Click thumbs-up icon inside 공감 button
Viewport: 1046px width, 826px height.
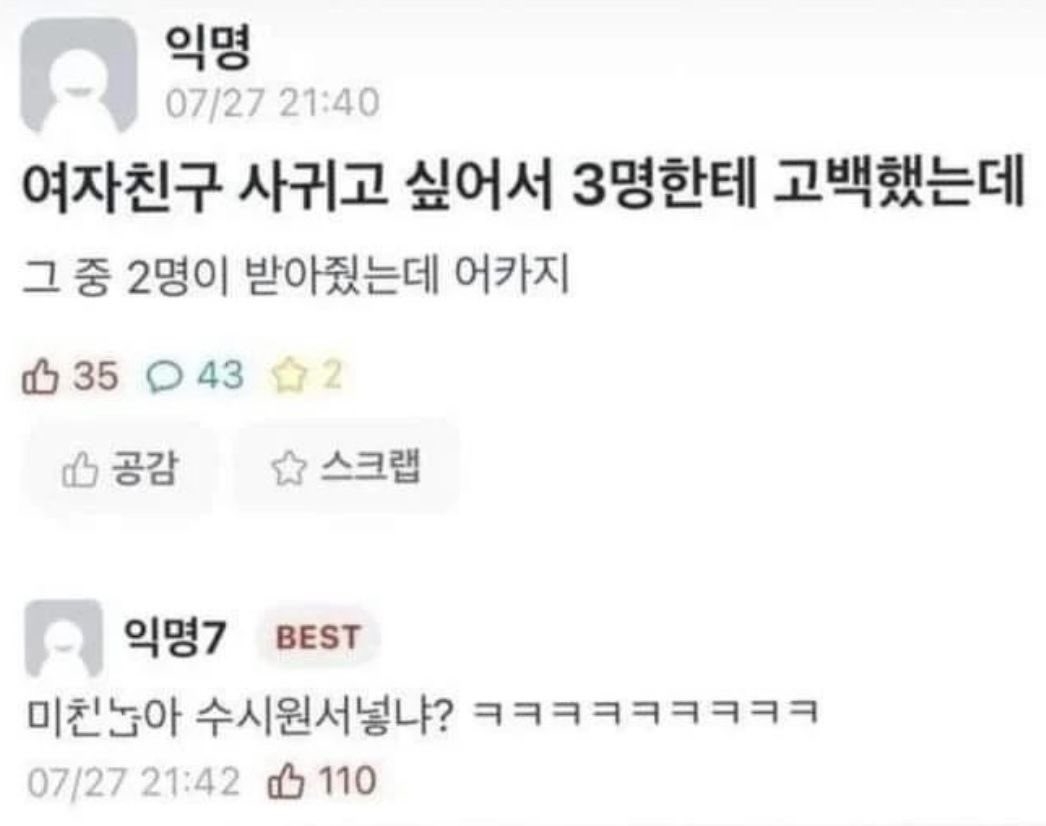click(81, 469)
